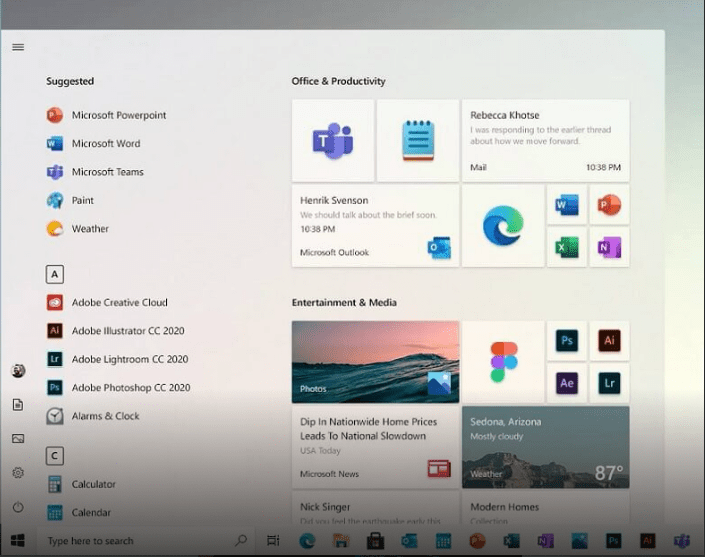This screenshot has width=705, height=557.
Task: Open the Microsoft Teams tile
Action: 332,140
